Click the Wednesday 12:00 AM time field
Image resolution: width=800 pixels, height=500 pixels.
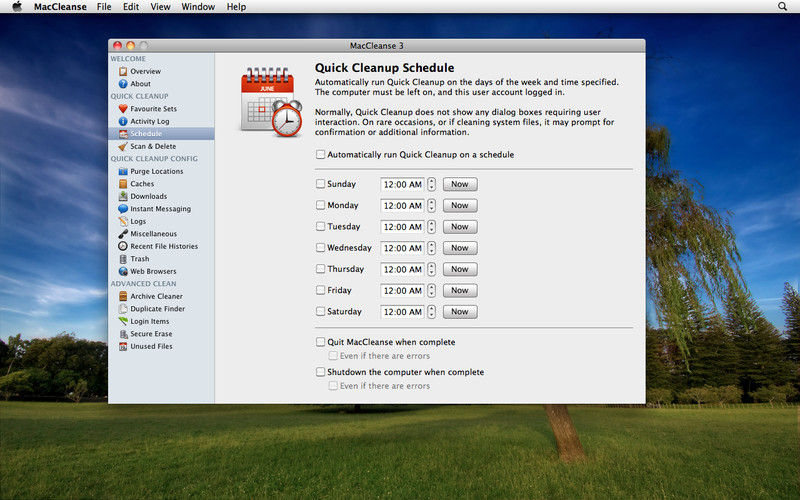point(403,248)
